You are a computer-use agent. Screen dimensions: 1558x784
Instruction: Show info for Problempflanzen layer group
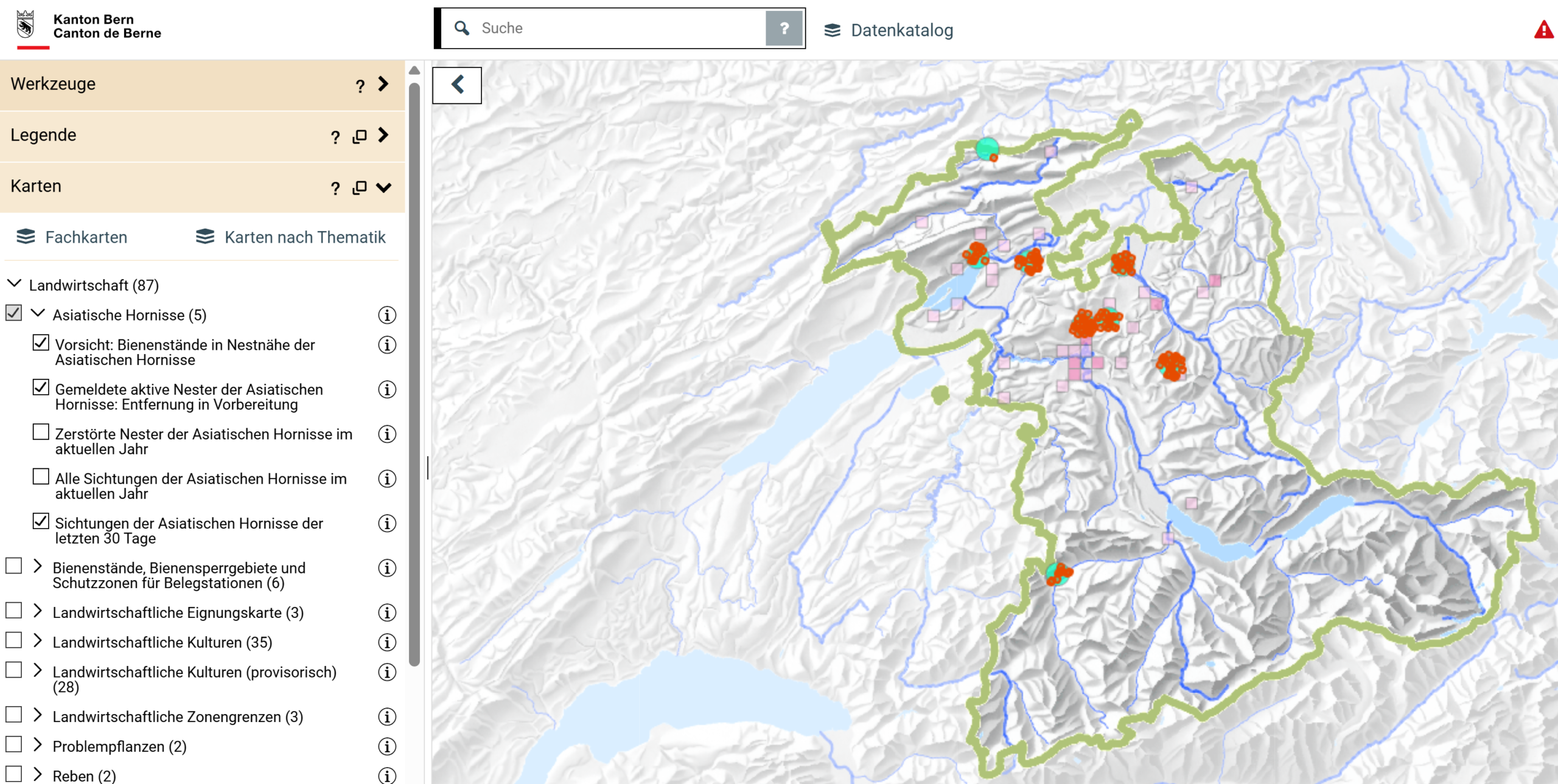click(387, 746)
